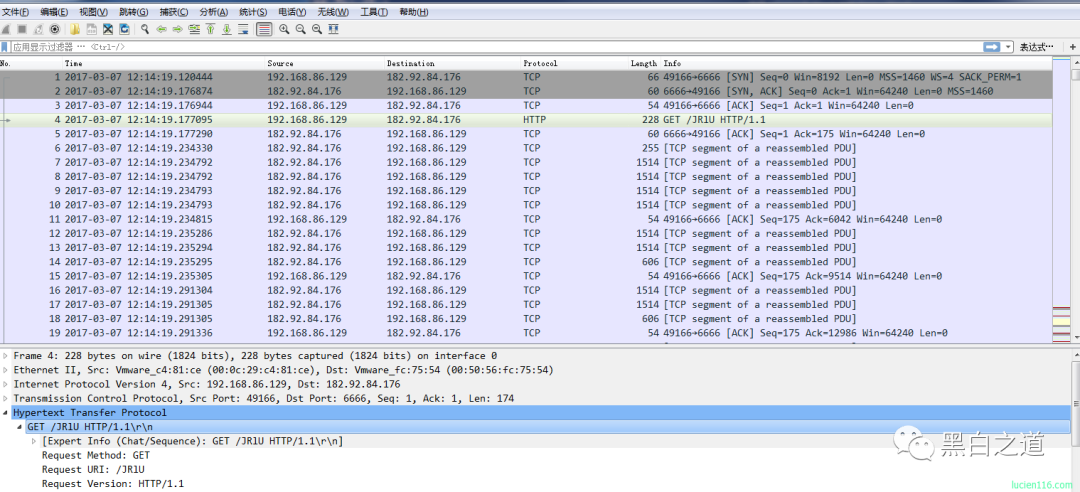The image size is (1080, 492).
Task: Select the Request URI: /JR1U line
Action: coord(93,470)
